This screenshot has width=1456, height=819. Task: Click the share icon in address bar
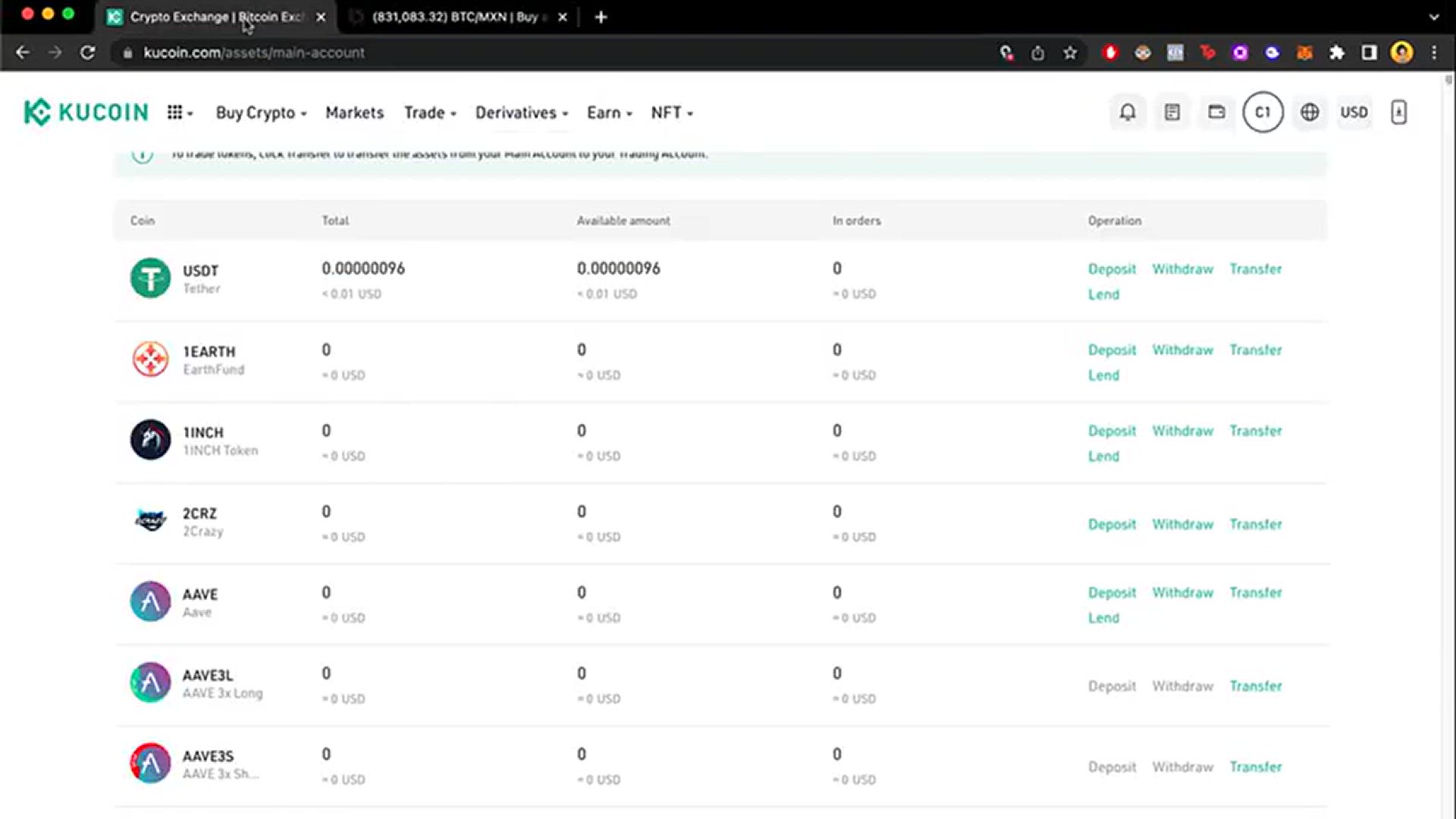[x=1037, y=52]
